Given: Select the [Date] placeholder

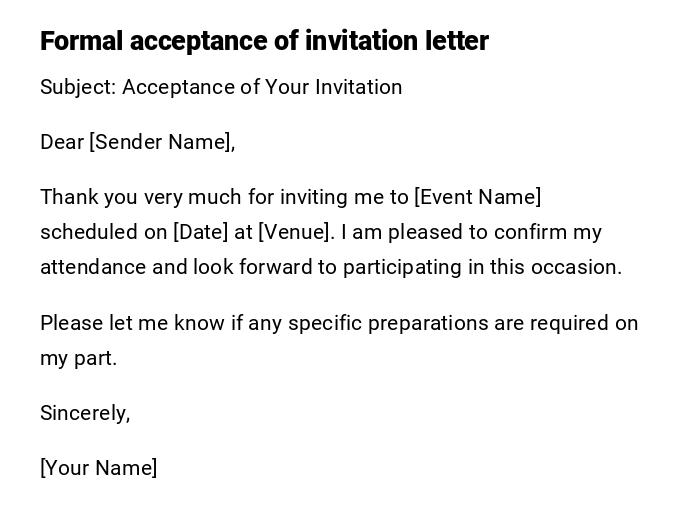Looking at the screenshot, I should [x=201, y=232].
